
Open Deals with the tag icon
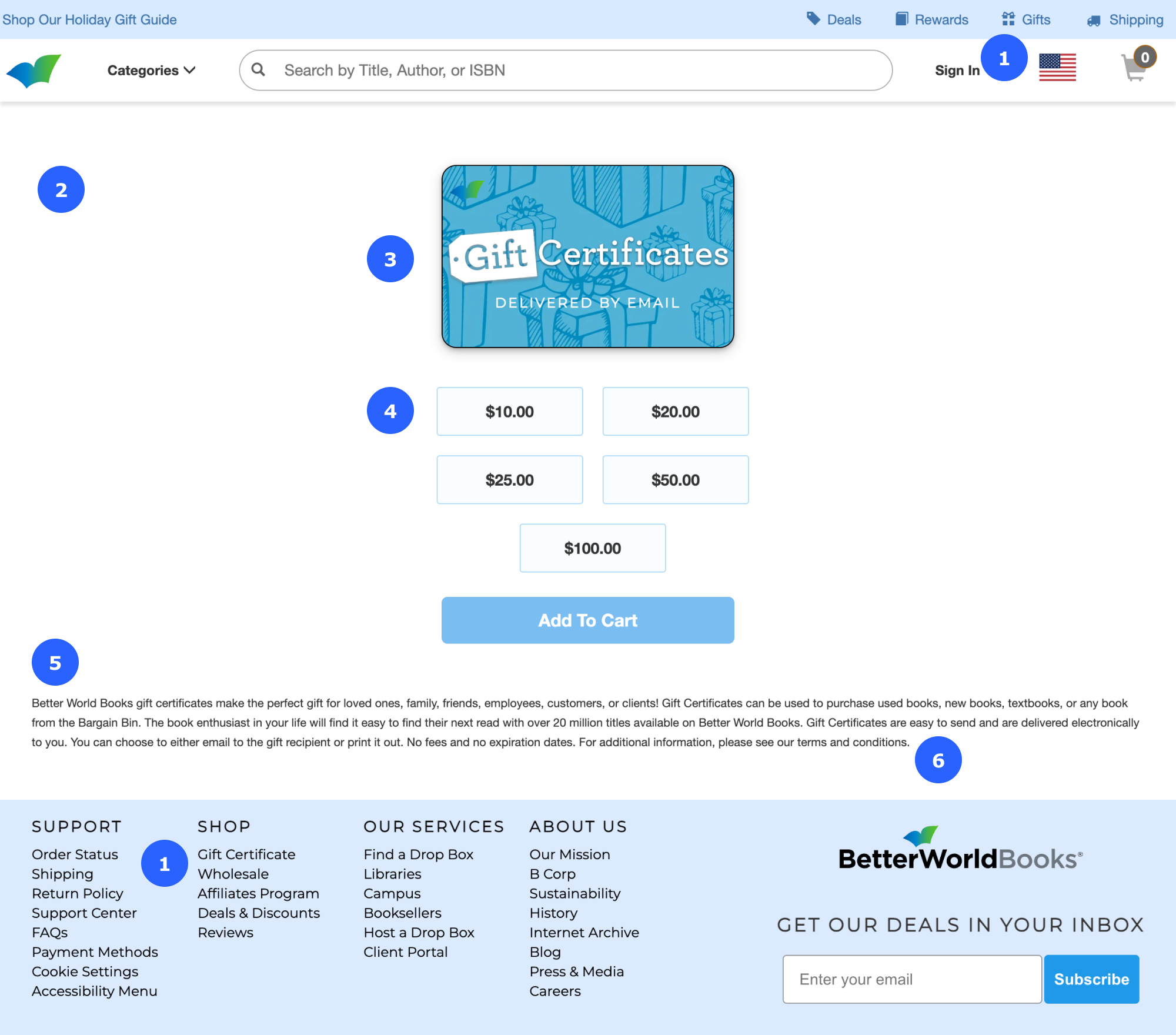[x=834, y=19]
